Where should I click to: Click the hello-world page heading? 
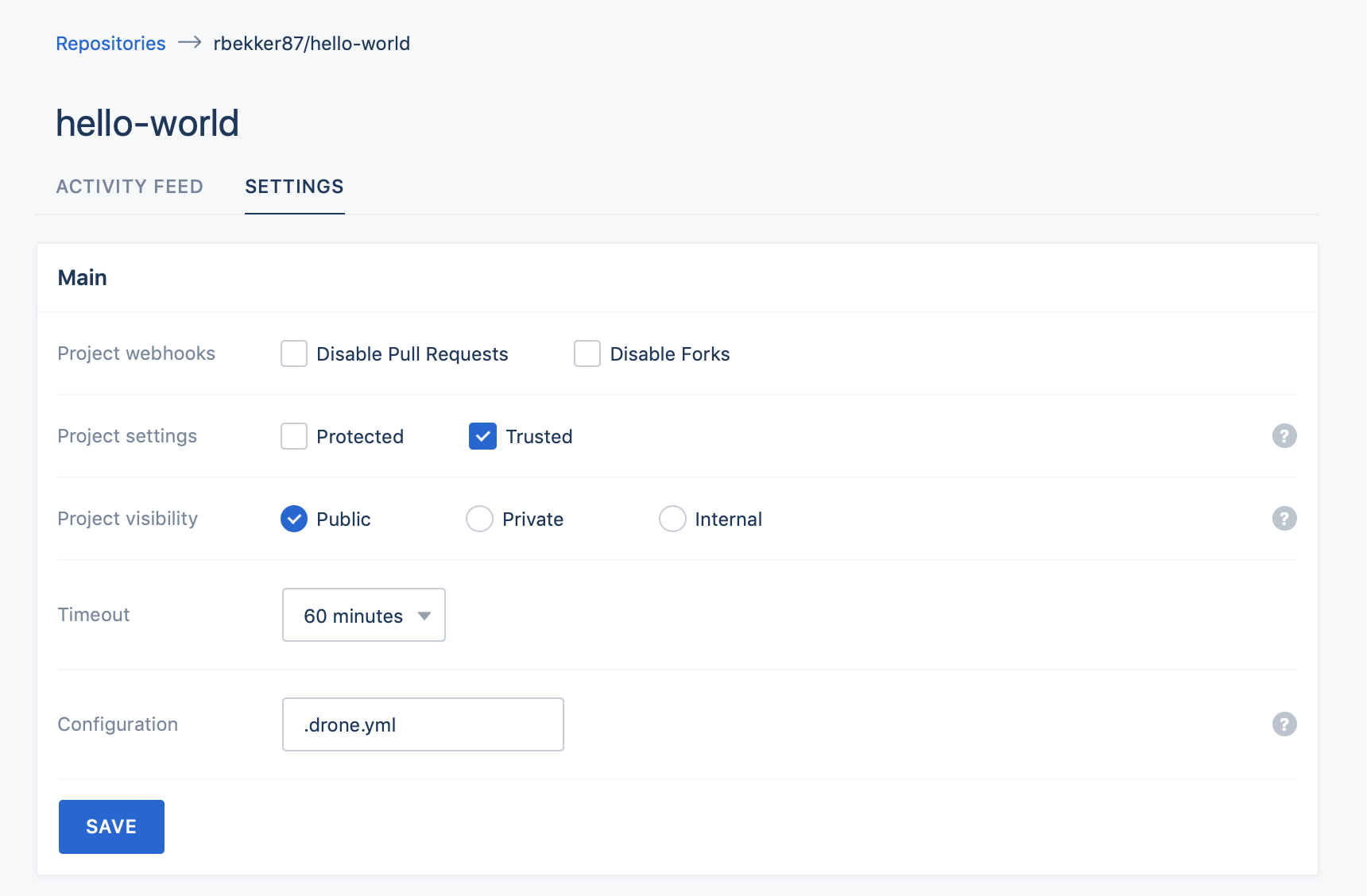(x=147, y=123)
